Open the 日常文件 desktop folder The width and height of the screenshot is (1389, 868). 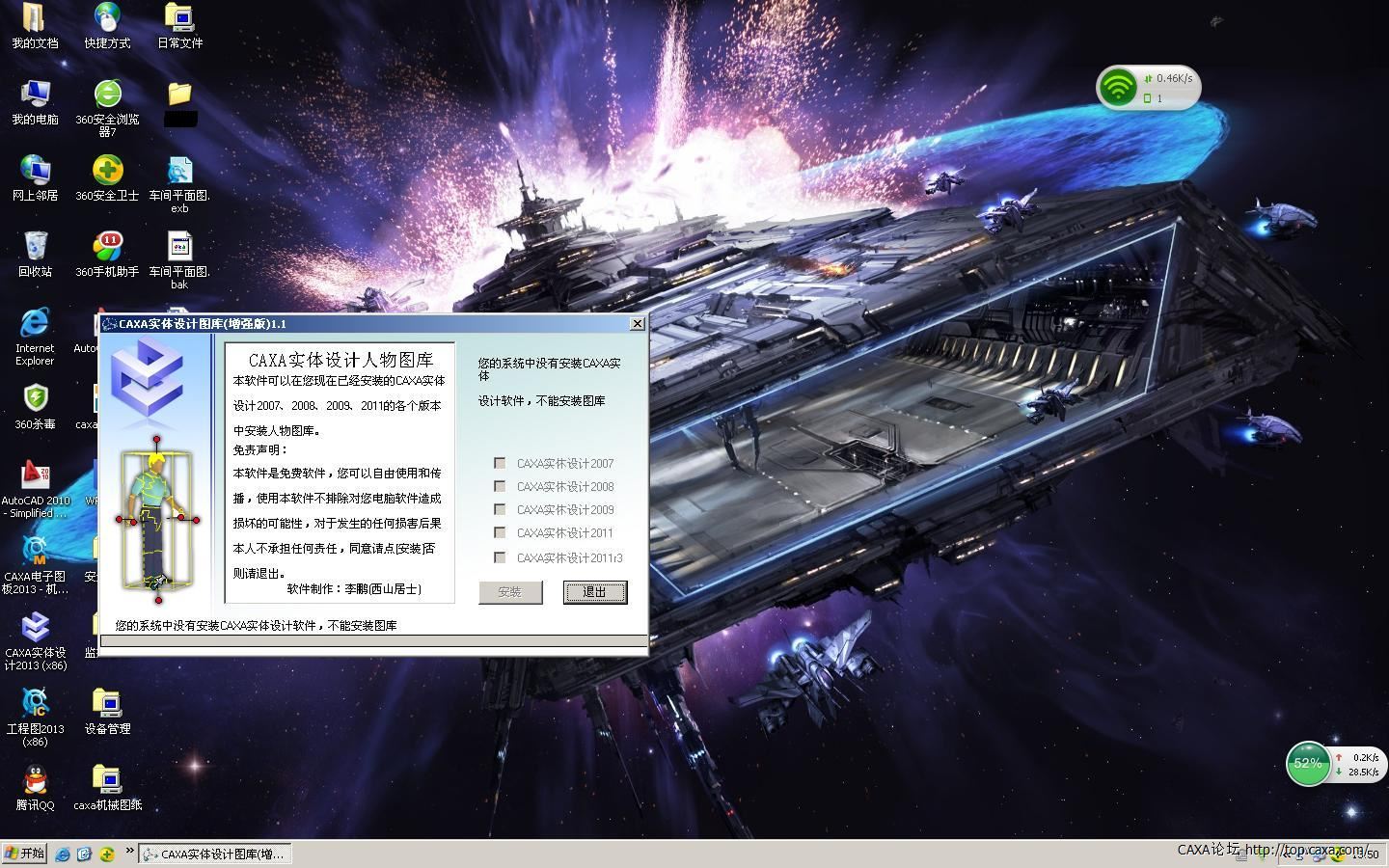pyautogui.click(x=179, y=26)
